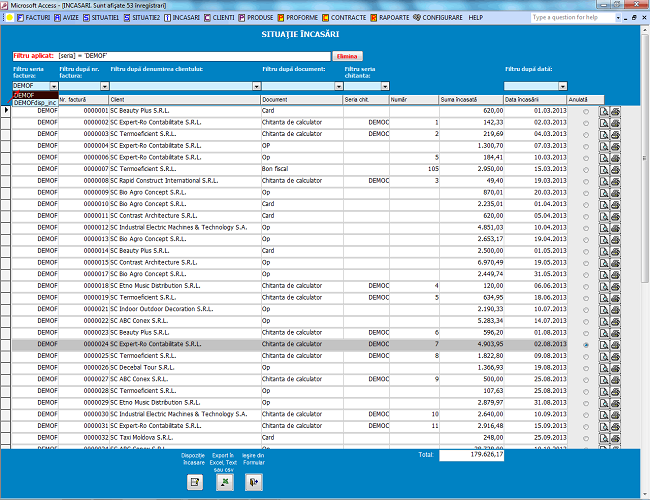The image size is (650, 500).
Task: Click the print icon for invoice 0000032
Action: [x=615, y=438]
